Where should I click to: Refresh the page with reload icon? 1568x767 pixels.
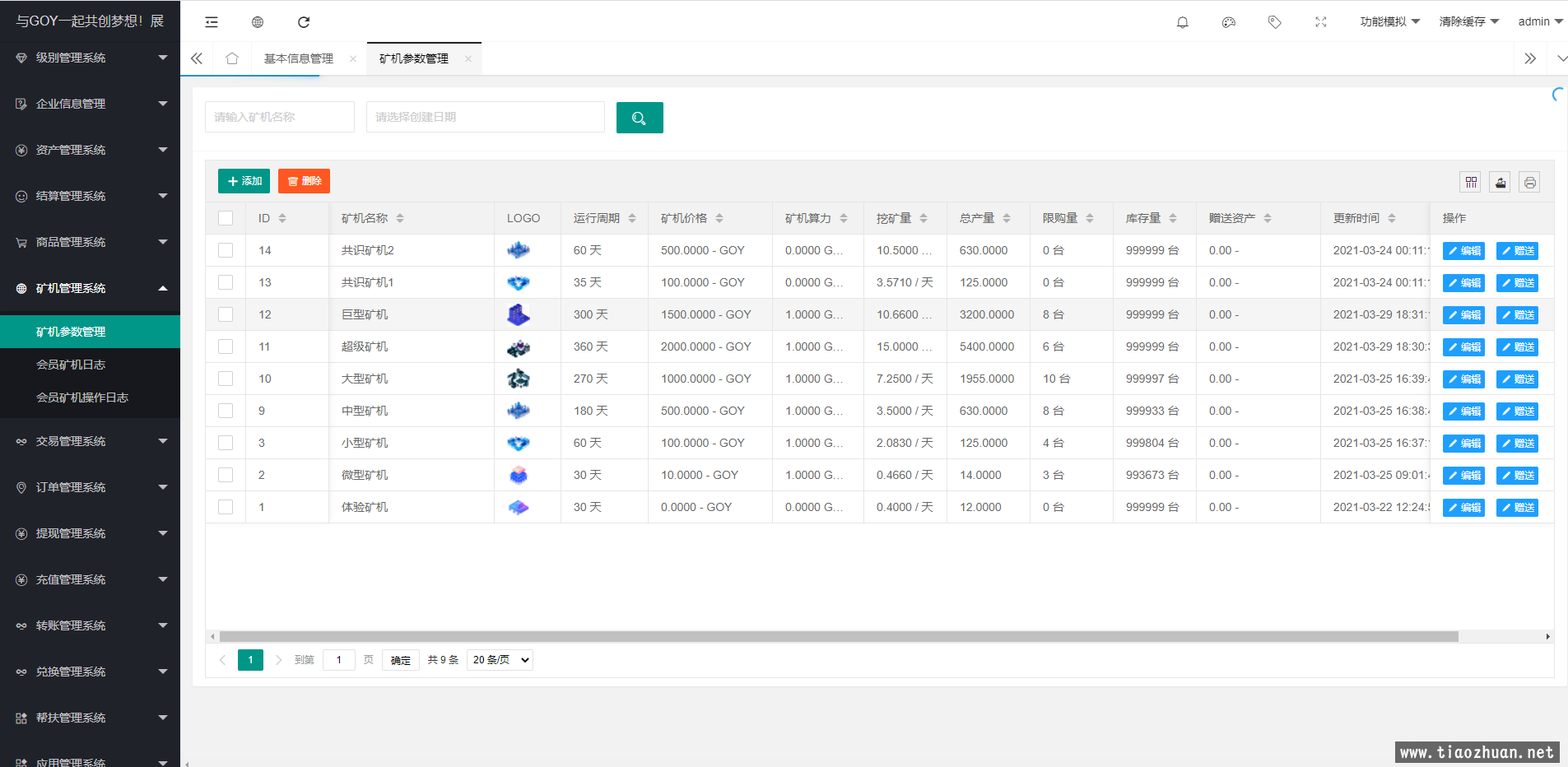tap(304, 22)
